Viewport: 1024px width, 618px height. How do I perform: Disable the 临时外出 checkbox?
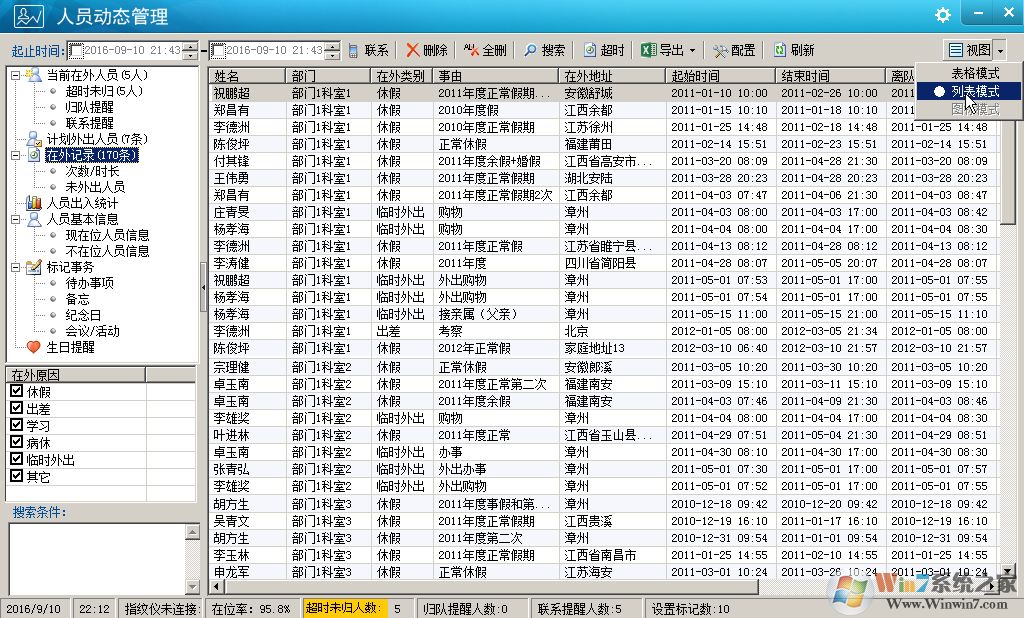(16, 459)
